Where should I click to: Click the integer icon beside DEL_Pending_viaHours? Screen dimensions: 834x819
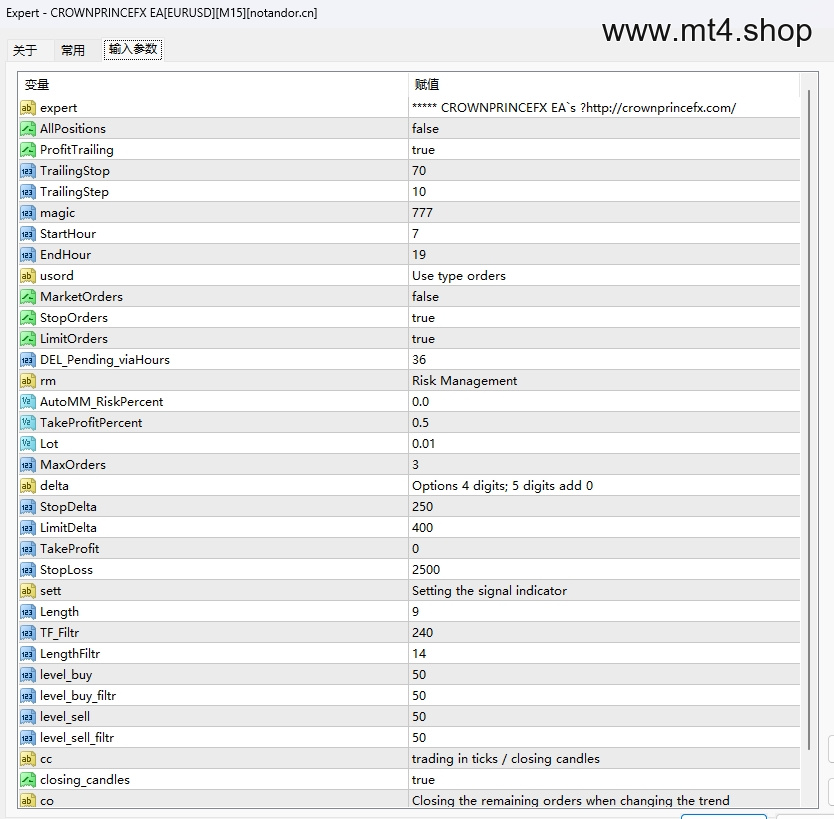point(28,360)
